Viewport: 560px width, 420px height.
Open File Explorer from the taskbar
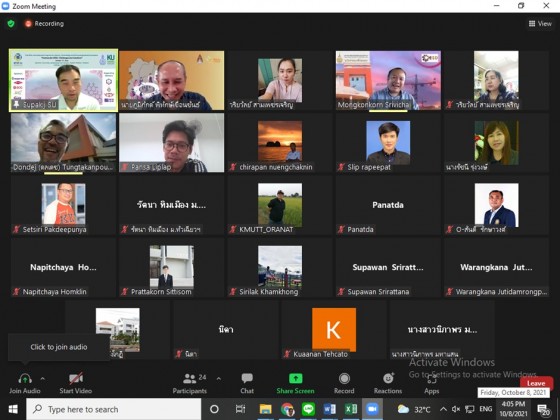coord(265,409)
